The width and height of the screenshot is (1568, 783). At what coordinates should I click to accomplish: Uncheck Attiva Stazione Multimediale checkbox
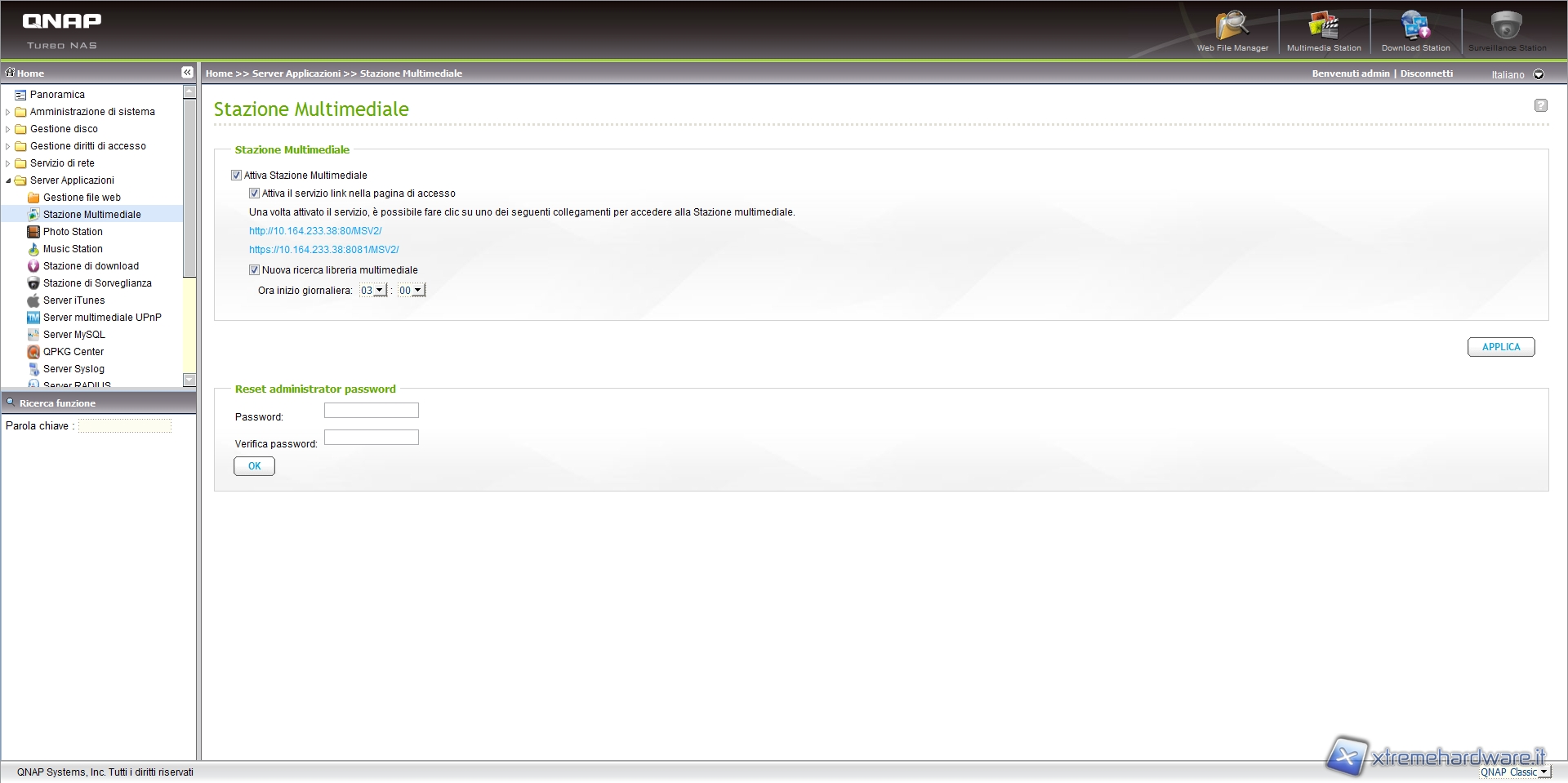click(x=237, y=176)
